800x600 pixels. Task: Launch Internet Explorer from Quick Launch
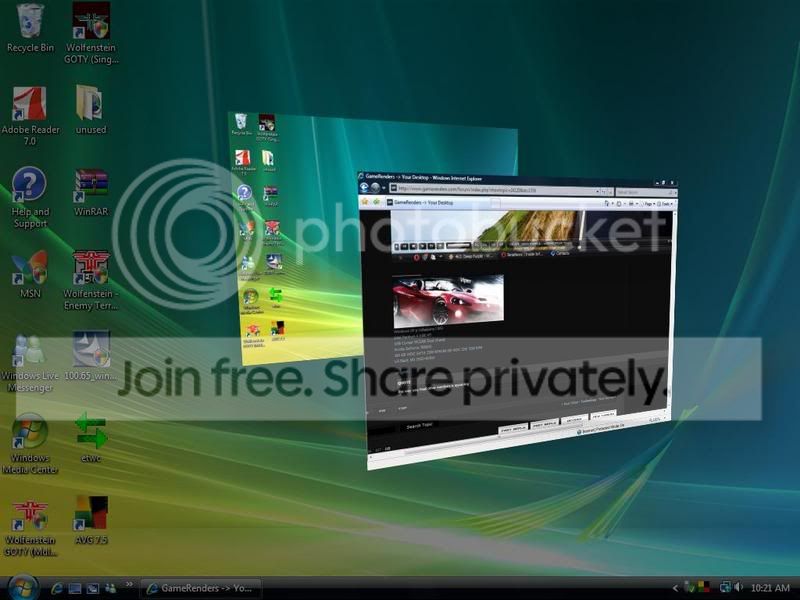coord(57,588)
